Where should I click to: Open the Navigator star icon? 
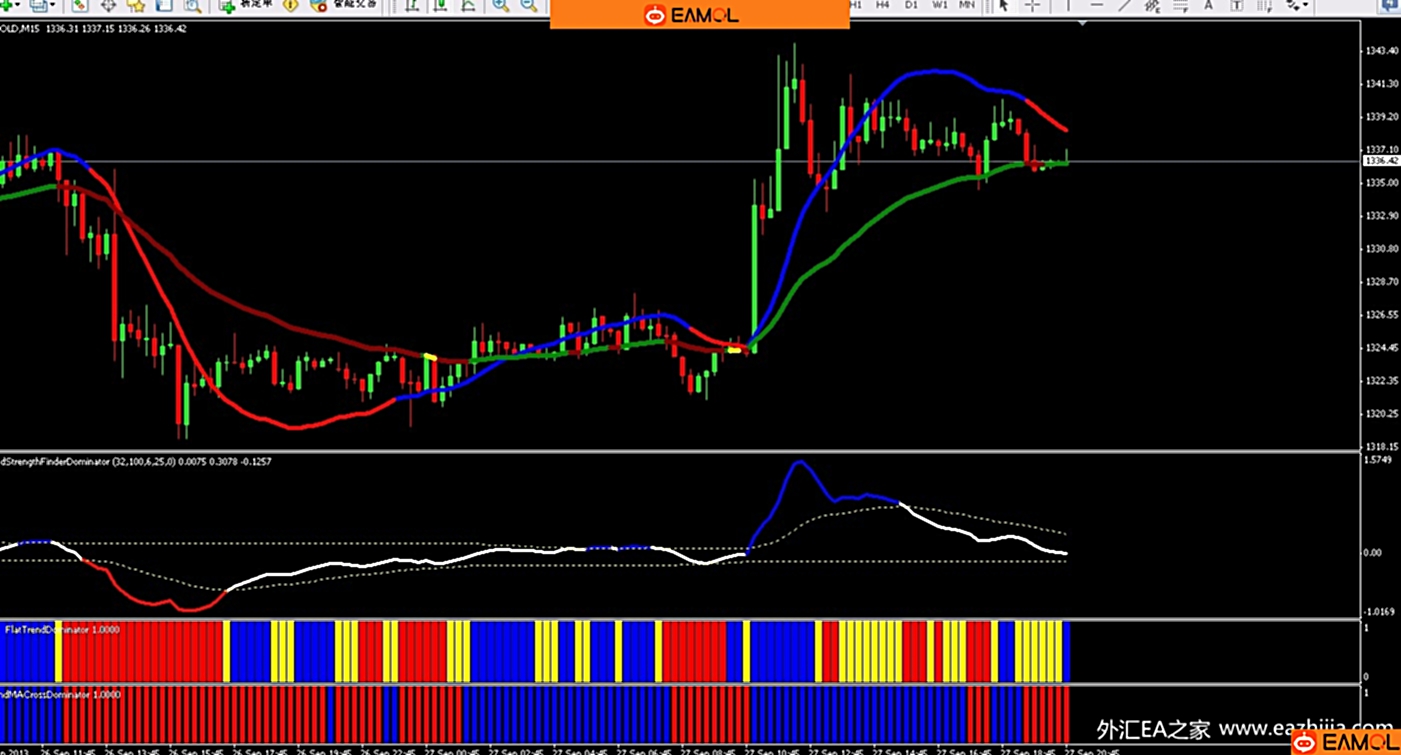[x=136, y=5]
